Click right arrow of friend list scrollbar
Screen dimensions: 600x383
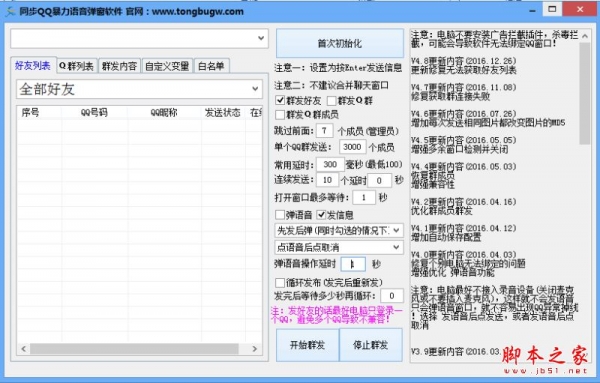(x=255, y=349)
